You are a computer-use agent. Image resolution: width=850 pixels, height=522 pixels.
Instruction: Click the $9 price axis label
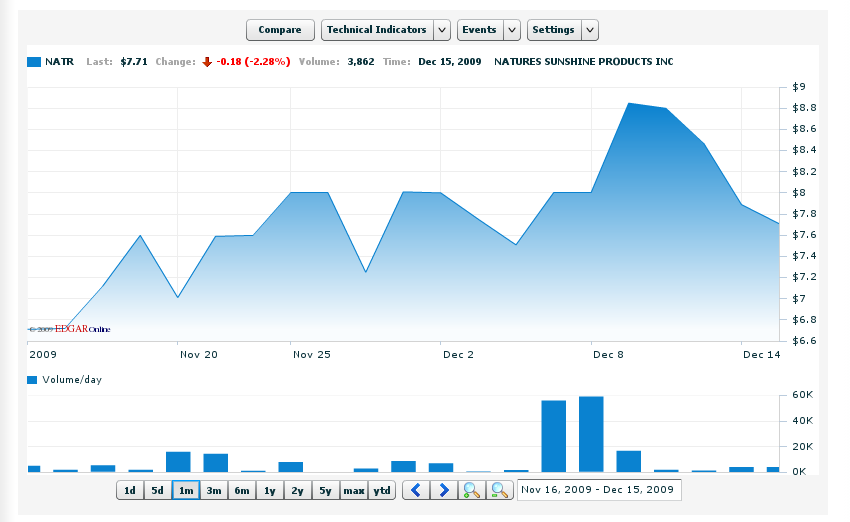tap(799, 87)
